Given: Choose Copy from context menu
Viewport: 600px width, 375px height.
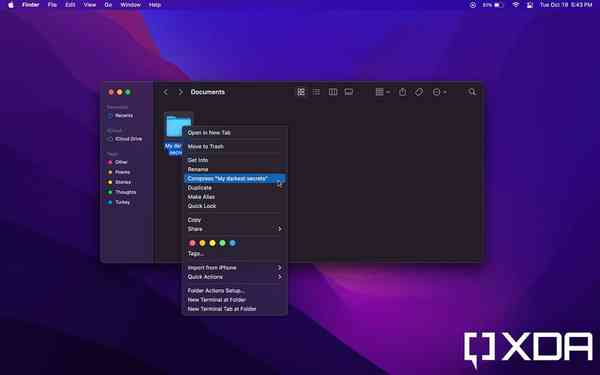Looking at the screenshot, I should tap(235, 220).
